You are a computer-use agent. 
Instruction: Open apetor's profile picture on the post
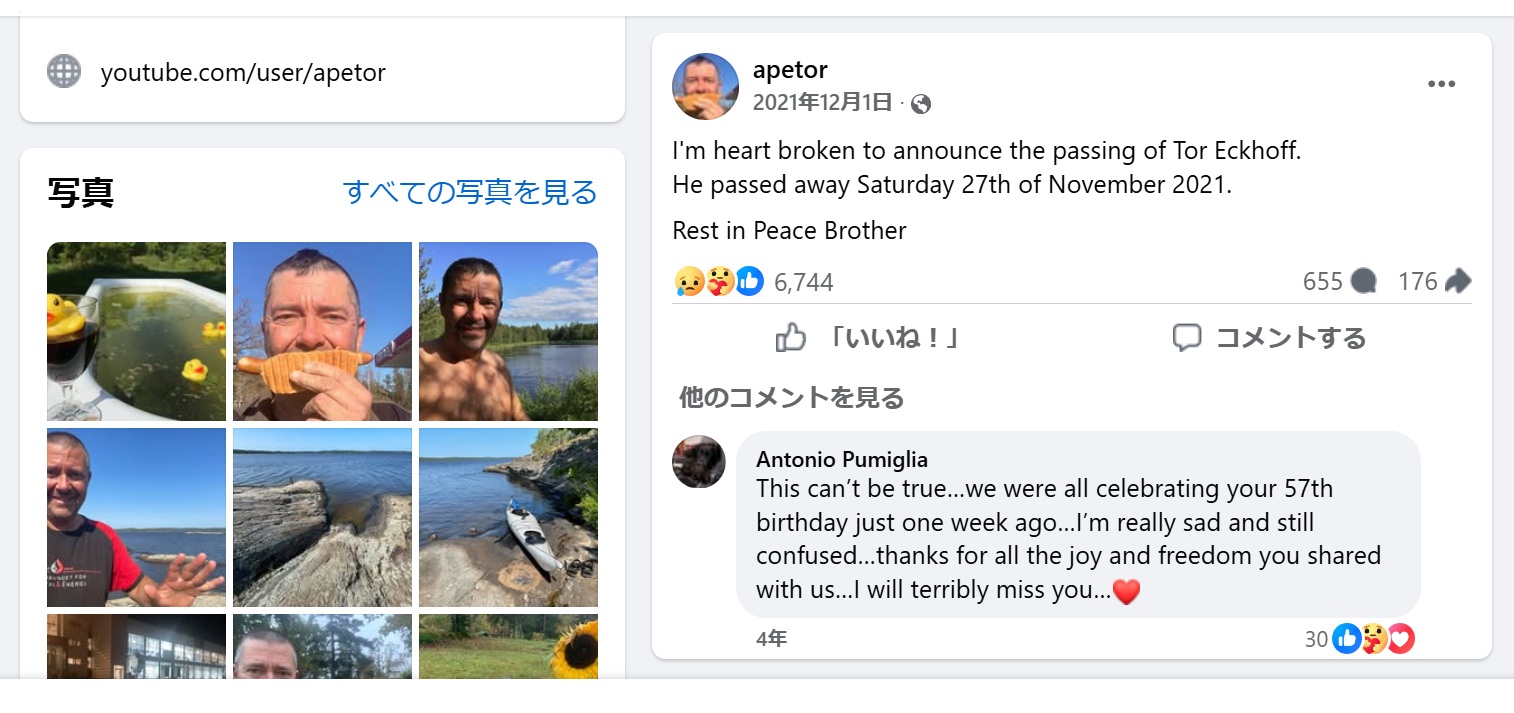tap(705, 87)
